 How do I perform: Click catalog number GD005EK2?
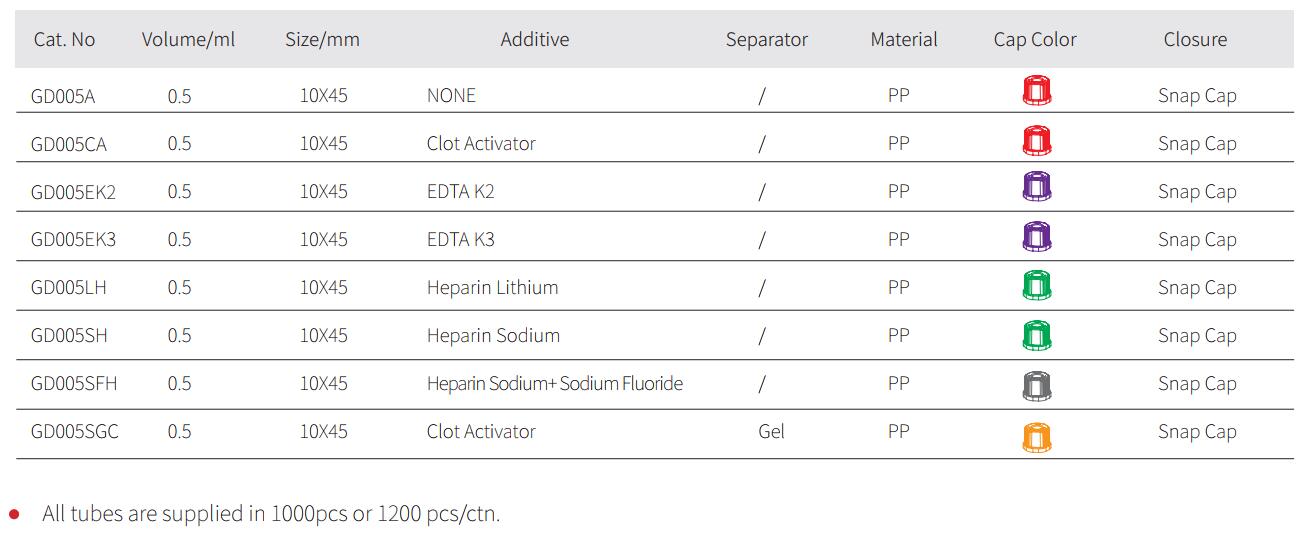coord(73,192)
